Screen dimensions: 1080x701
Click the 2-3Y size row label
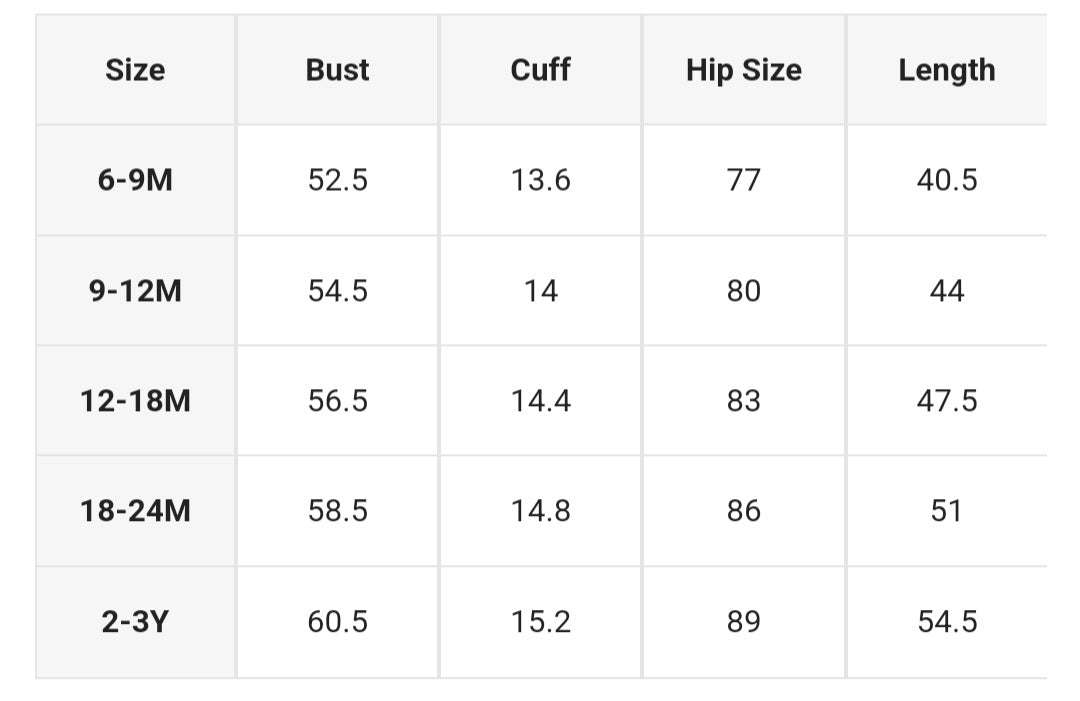[135, 622]
